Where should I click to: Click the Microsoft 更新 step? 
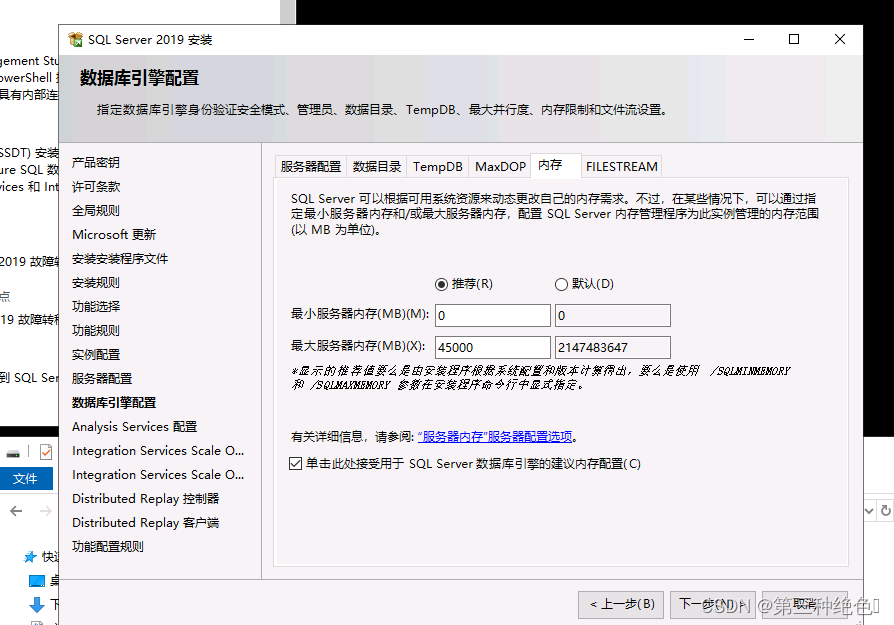pos(114,234)
